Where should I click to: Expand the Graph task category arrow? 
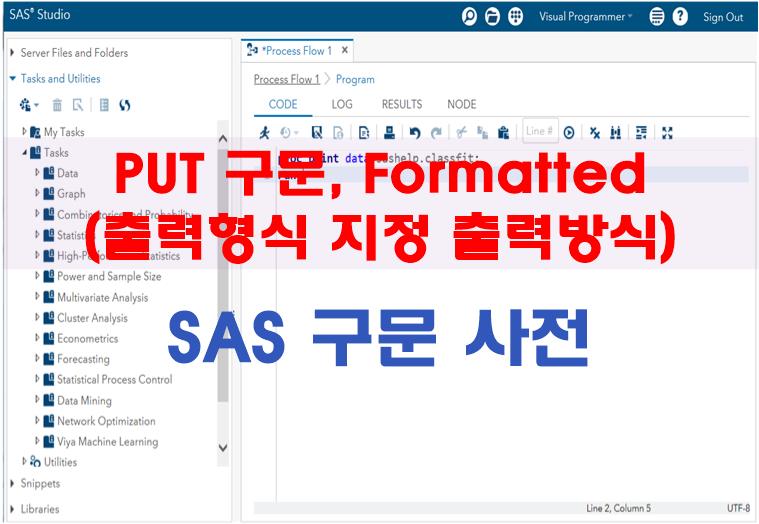[x=37, y=193]
